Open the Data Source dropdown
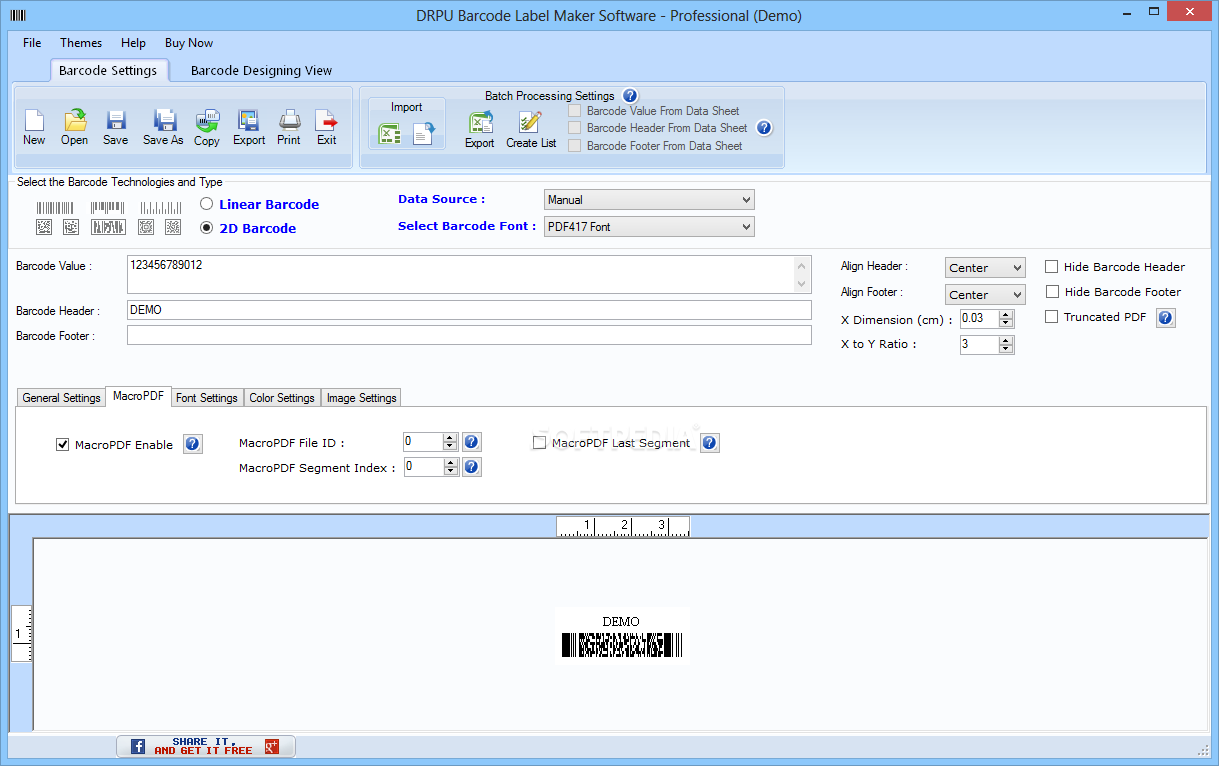Screen dimensions: 1219x766 click(x=649, y=200)
